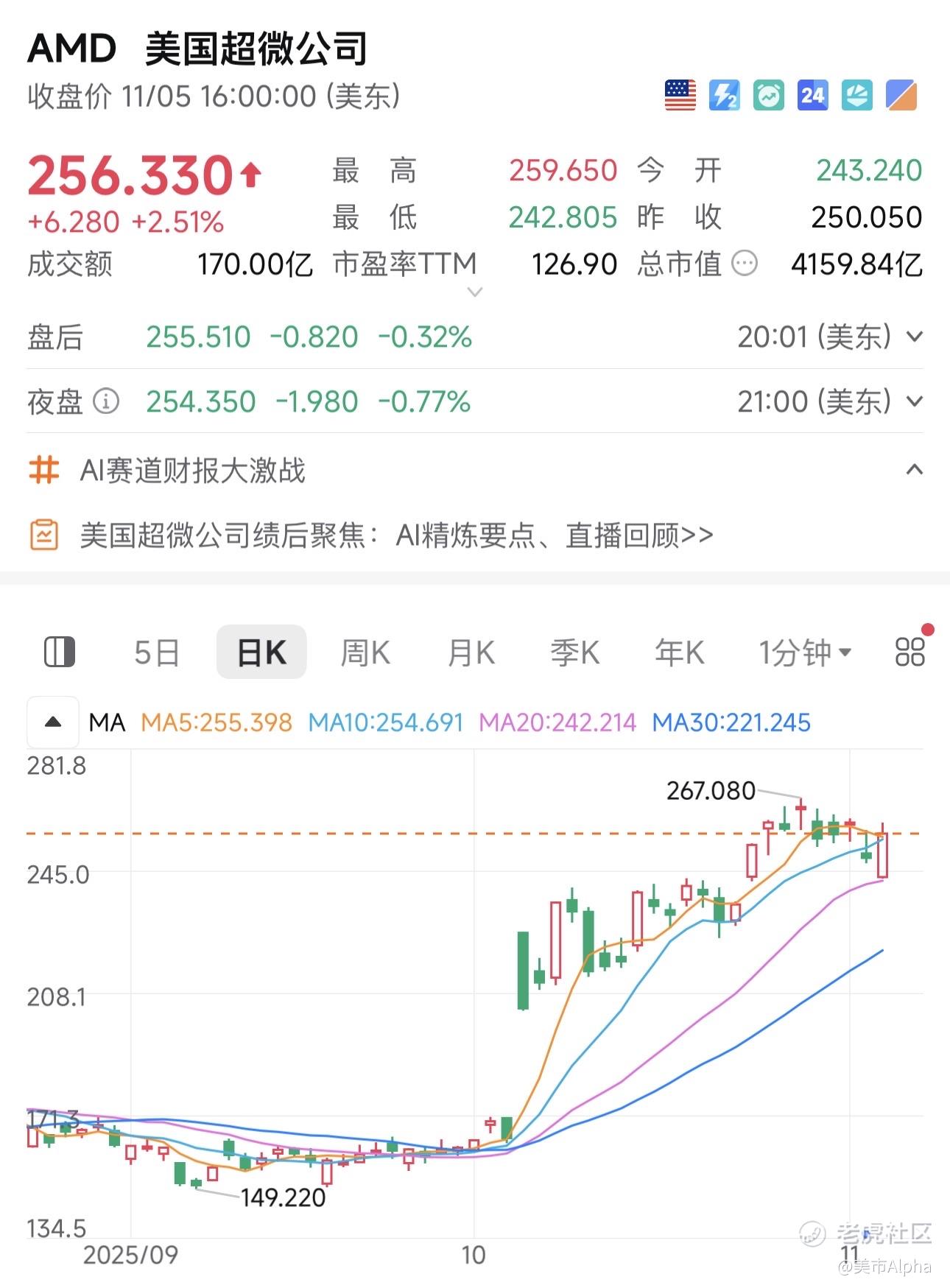
Task: Tap the 昨收 value 250.050
Action: (867, 217)
